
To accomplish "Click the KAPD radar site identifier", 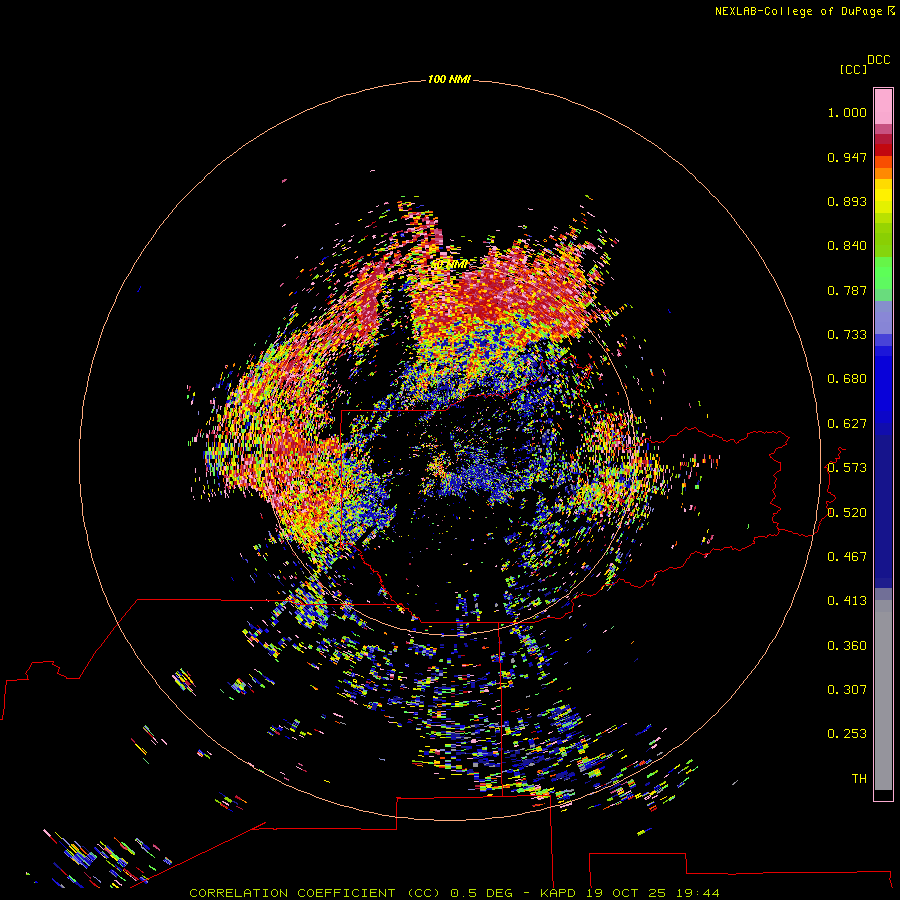I will (558, 893).
